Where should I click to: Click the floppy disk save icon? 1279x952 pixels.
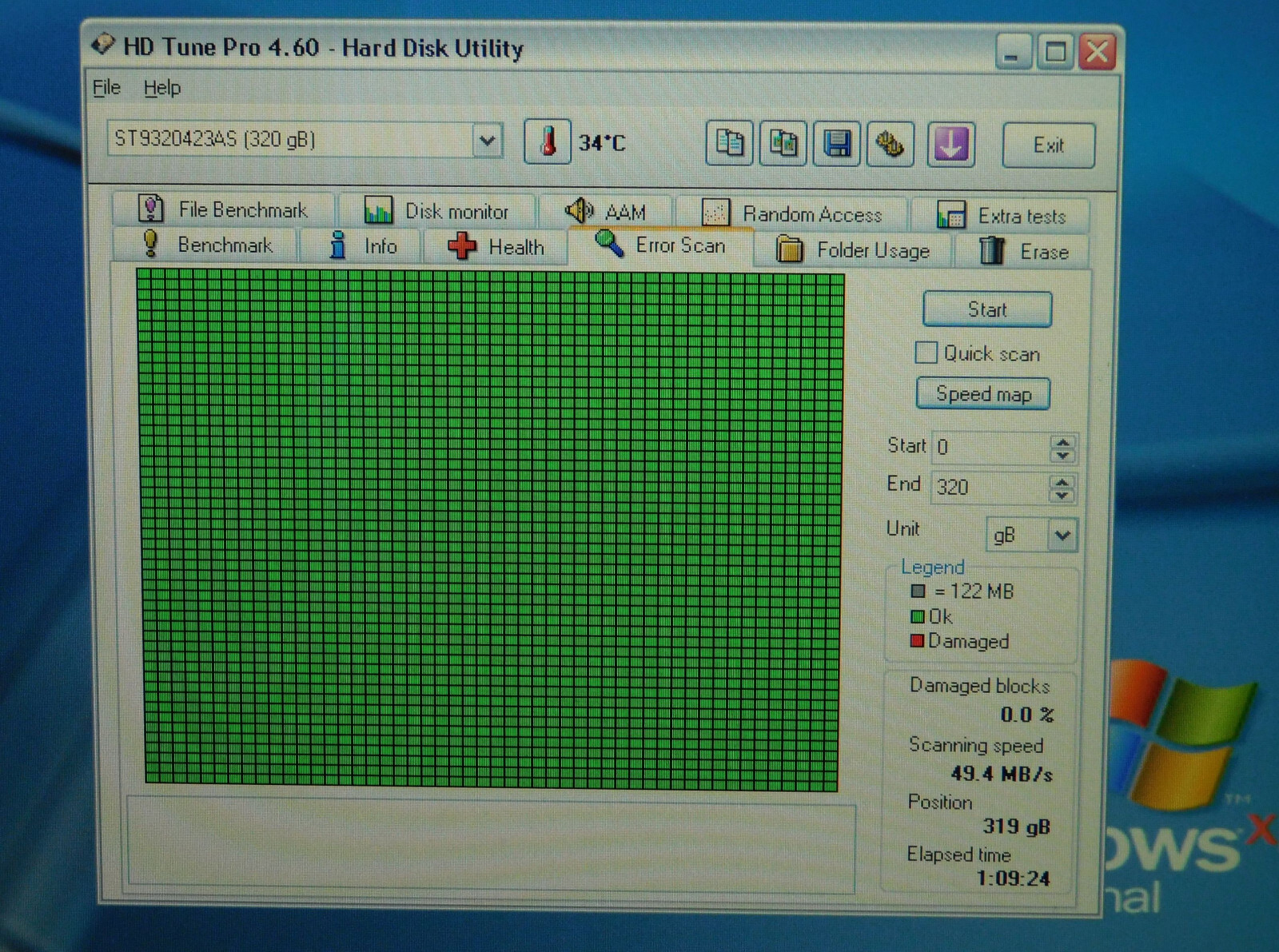[x=837, y=145]
